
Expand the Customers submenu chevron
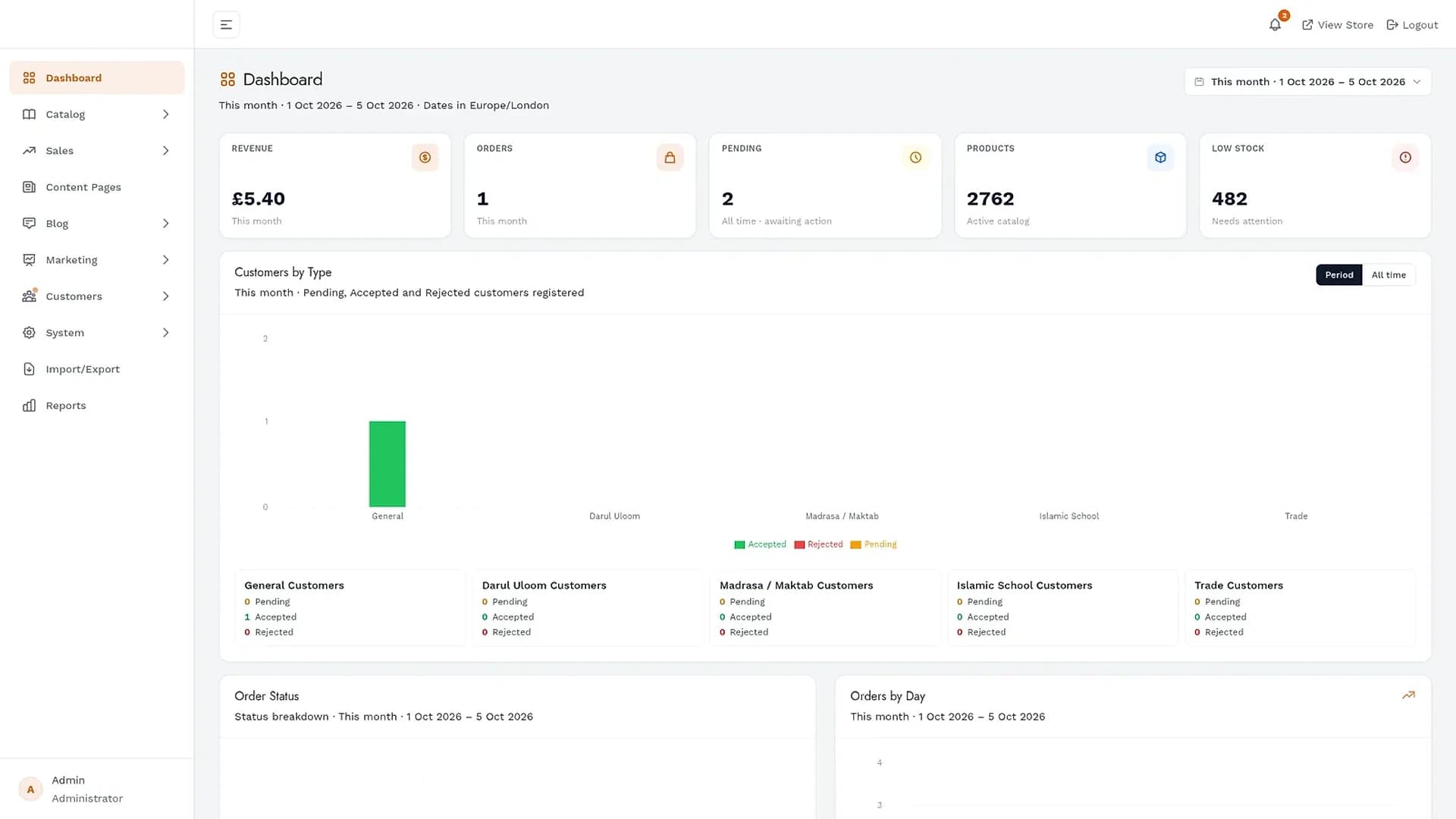pos(165,297)
